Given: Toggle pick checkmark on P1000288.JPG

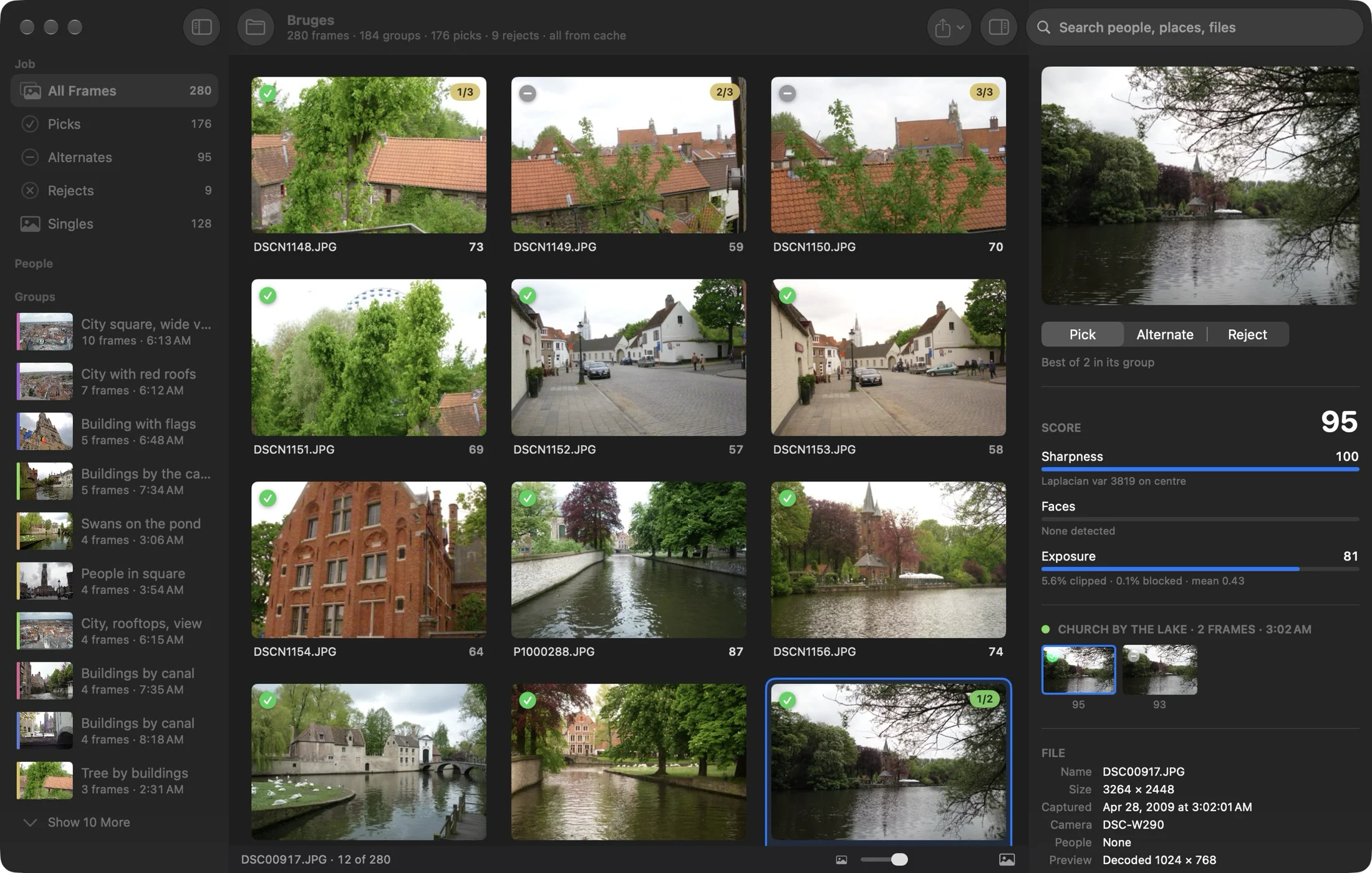Looking at the screenshot, I should coord(528,498).
